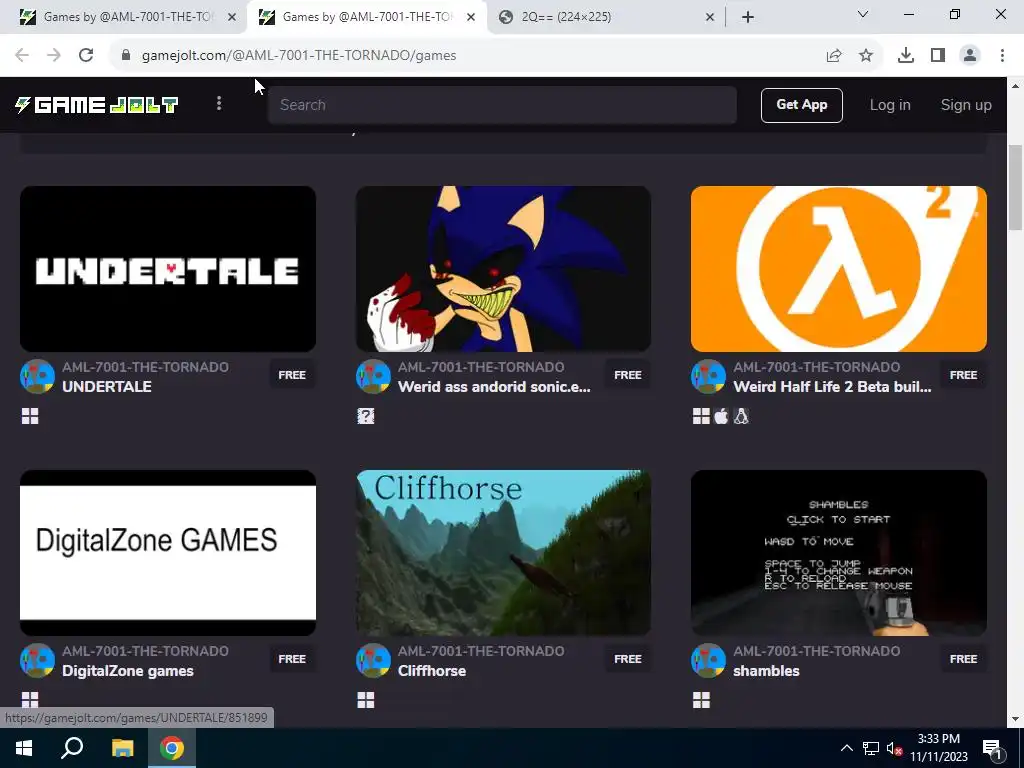
Task: Close the 2Q== (224×225) tab
Action: (710, 18)
